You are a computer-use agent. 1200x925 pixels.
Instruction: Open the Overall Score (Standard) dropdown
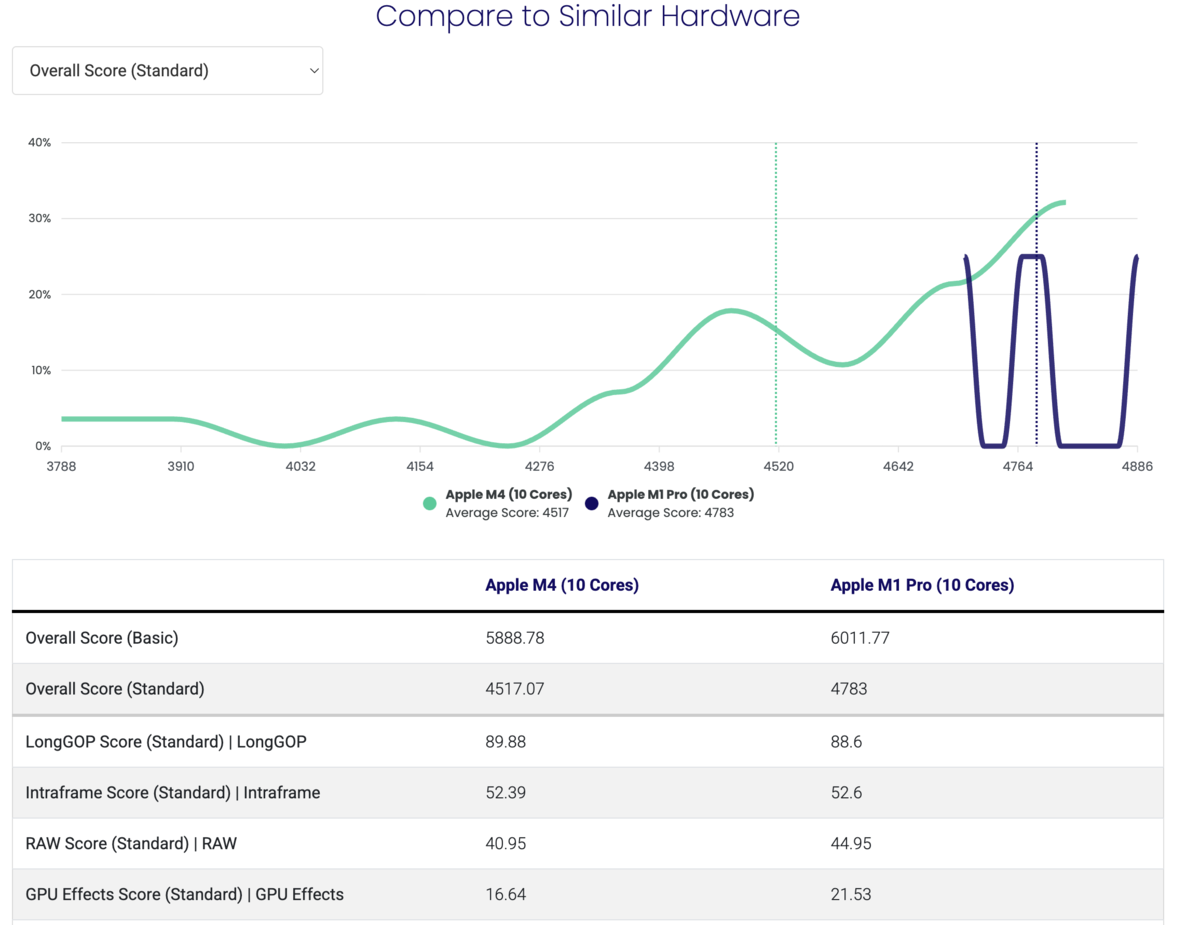coord(167,71)
